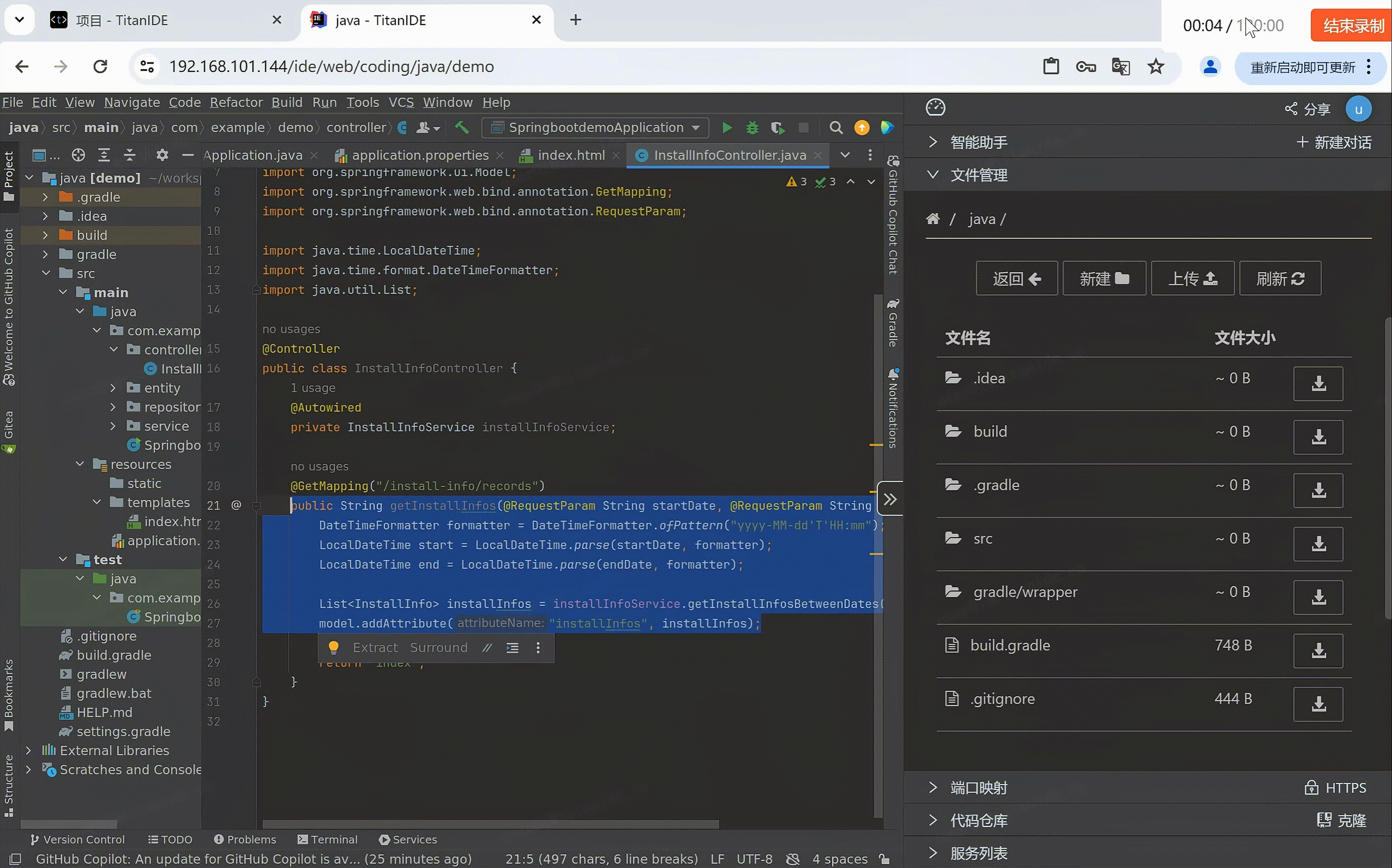This screenshot has width=1392, height=868.
Task: Toggle the Project side tool window
Action: 9,176
